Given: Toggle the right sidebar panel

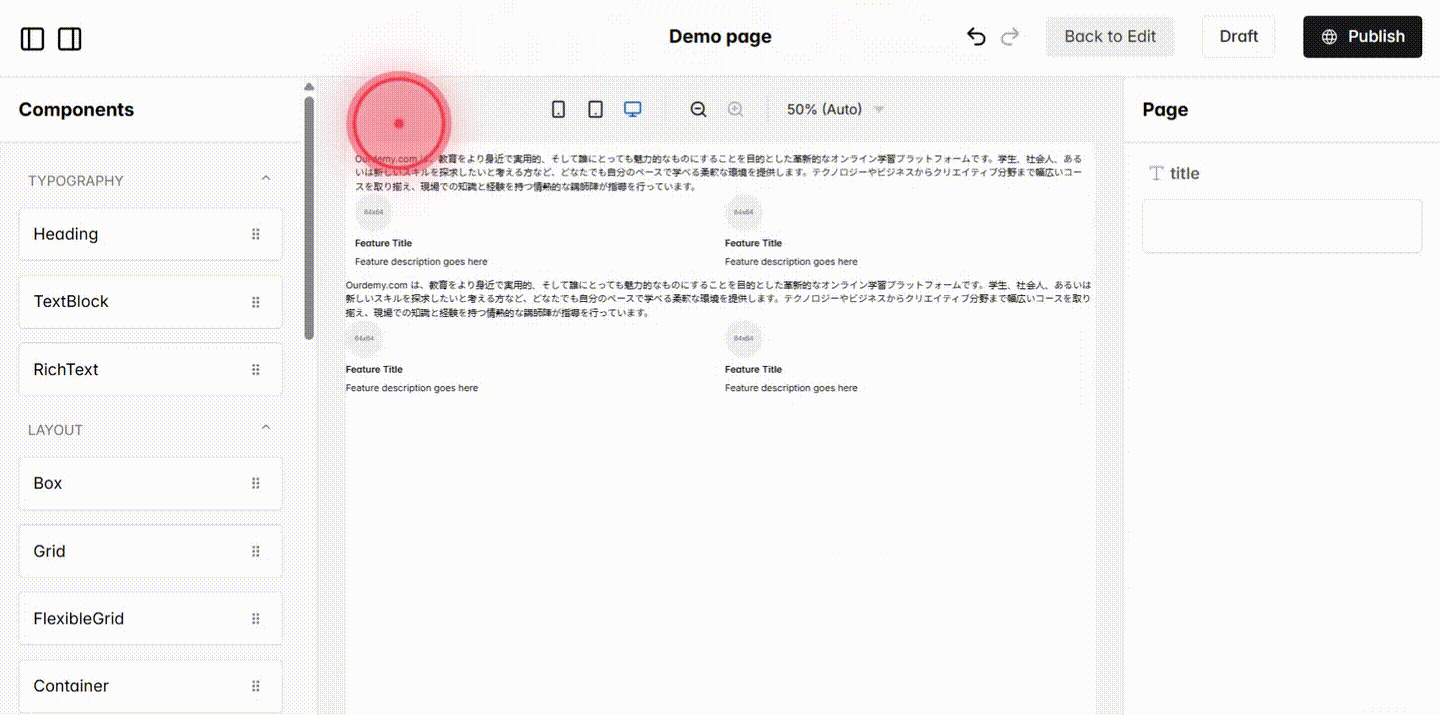Looking at the screenshot, I should pos(69,38).
